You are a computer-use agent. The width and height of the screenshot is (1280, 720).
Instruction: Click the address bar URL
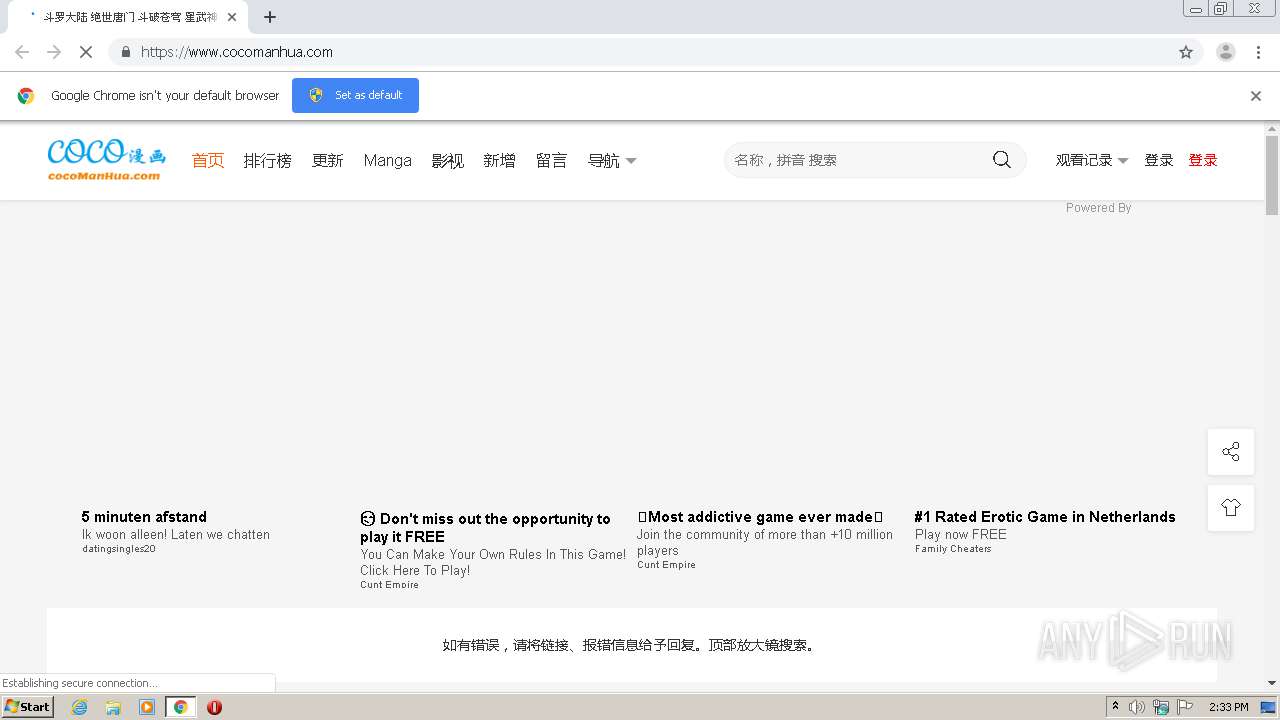tap(237, 52)
